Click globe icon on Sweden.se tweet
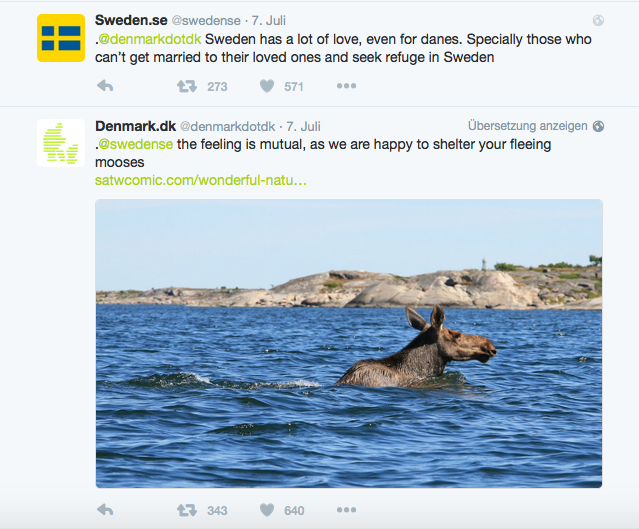639x529 pixels. tap(598, 20)
